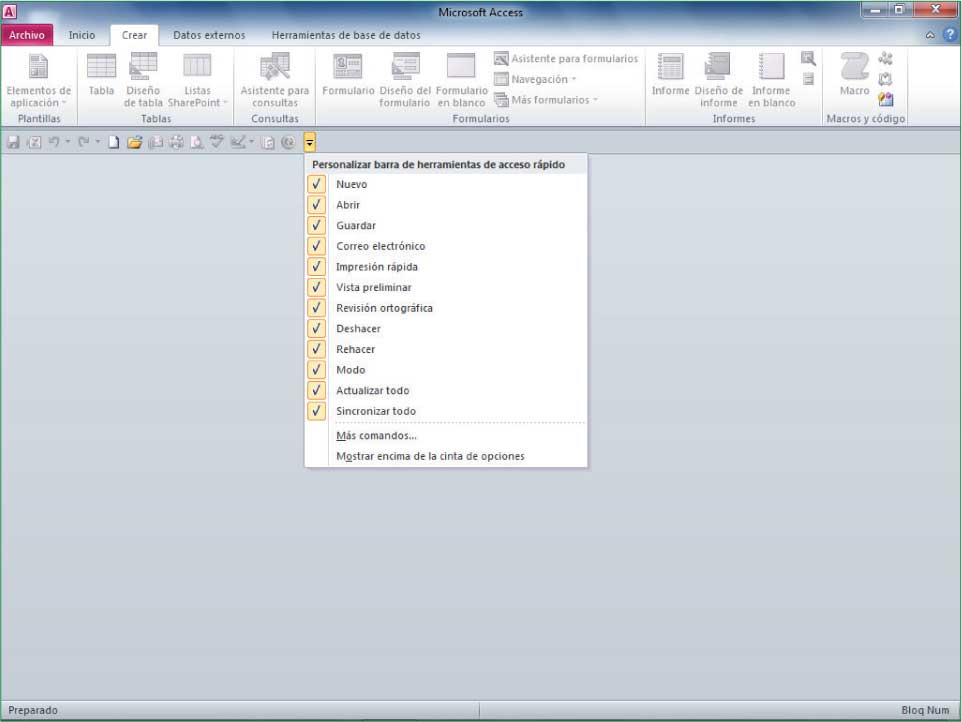Create a Formulario en blanco
Screen dimensions: 962x722
[461, 80]
